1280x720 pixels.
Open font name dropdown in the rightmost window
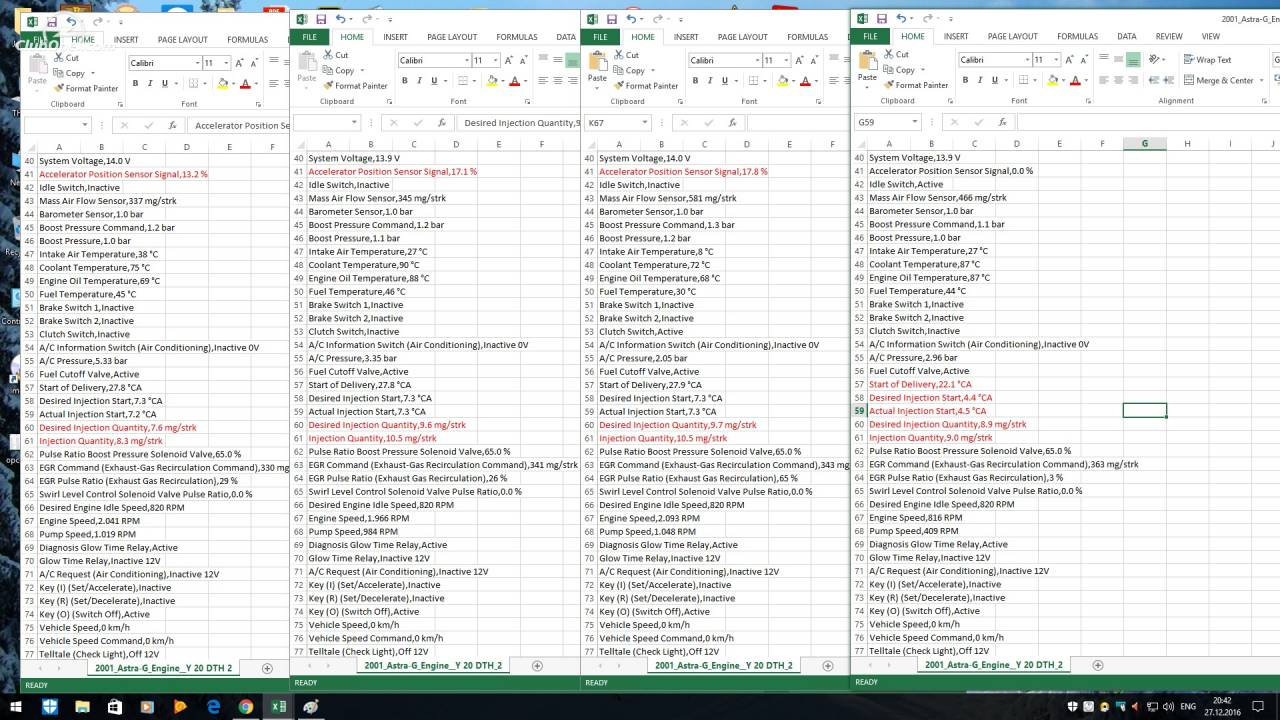[x=1027, y=60]
